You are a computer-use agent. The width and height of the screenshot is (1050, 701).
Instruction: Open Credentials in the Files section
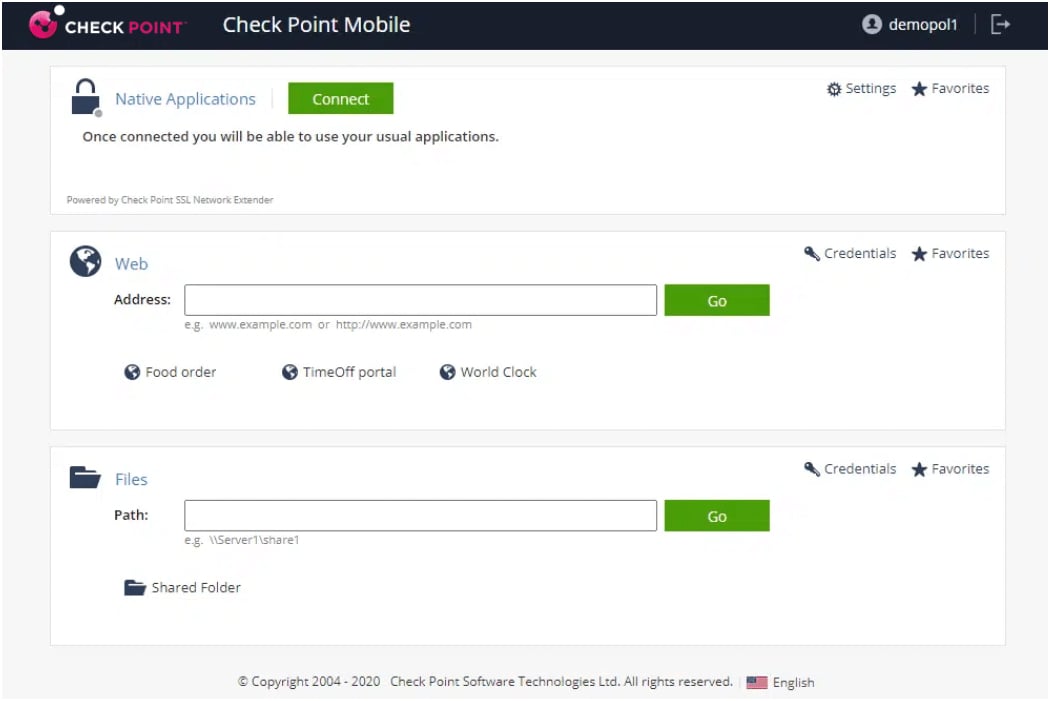click(849, 468)
